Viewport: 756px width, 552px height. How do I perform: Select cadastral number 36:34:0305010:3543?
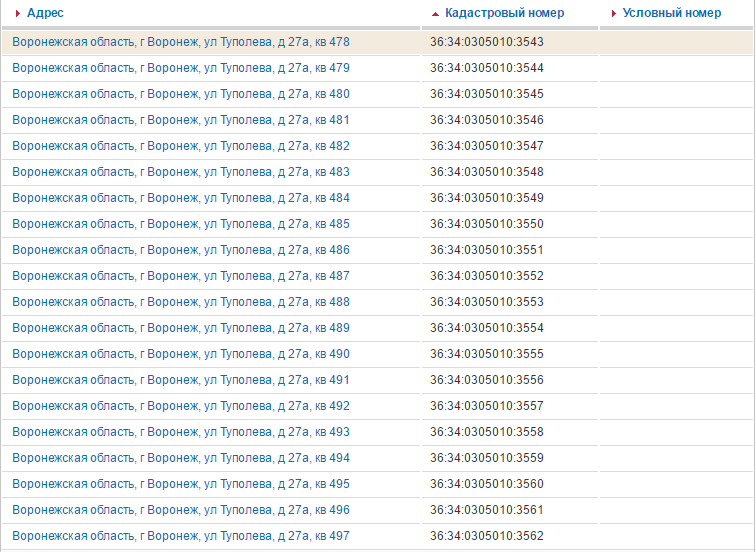pyautogui.click(x=486, y=42)
